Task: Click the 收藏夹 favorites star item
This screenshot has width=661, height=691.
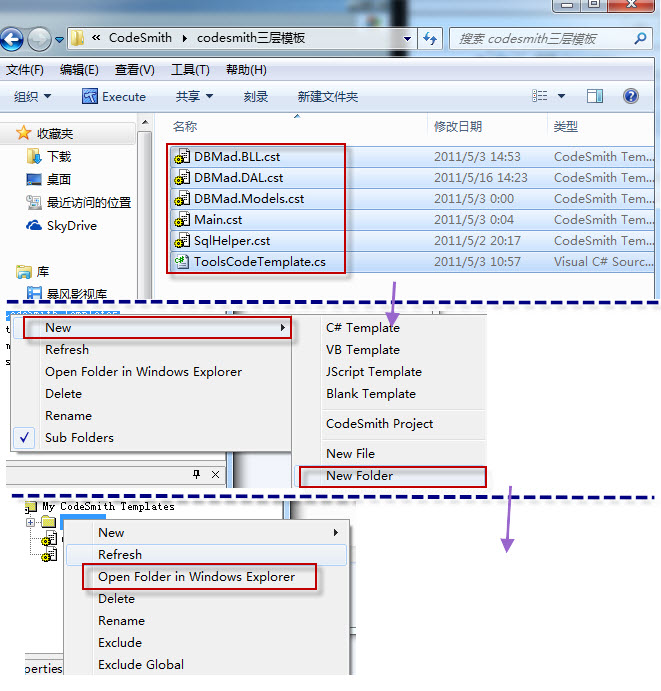Action: point(44,133)
